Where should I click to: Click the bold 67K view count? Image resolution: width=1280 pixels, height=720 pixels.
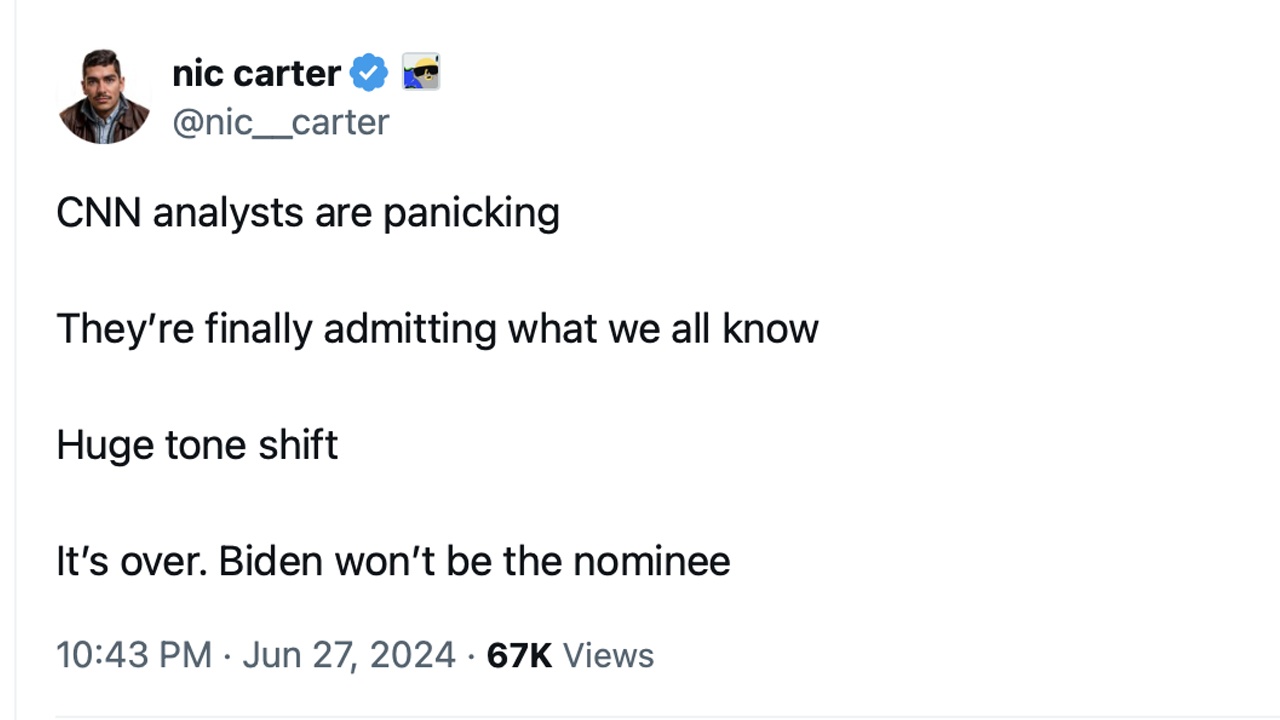519,655
